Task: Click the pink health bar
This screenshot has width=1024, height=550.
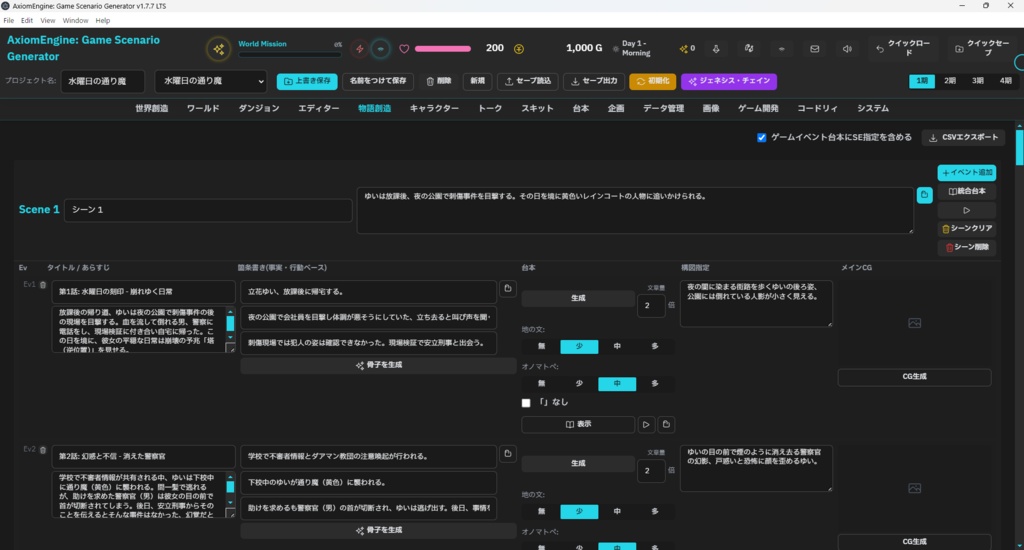Action: tap(443, 49)
